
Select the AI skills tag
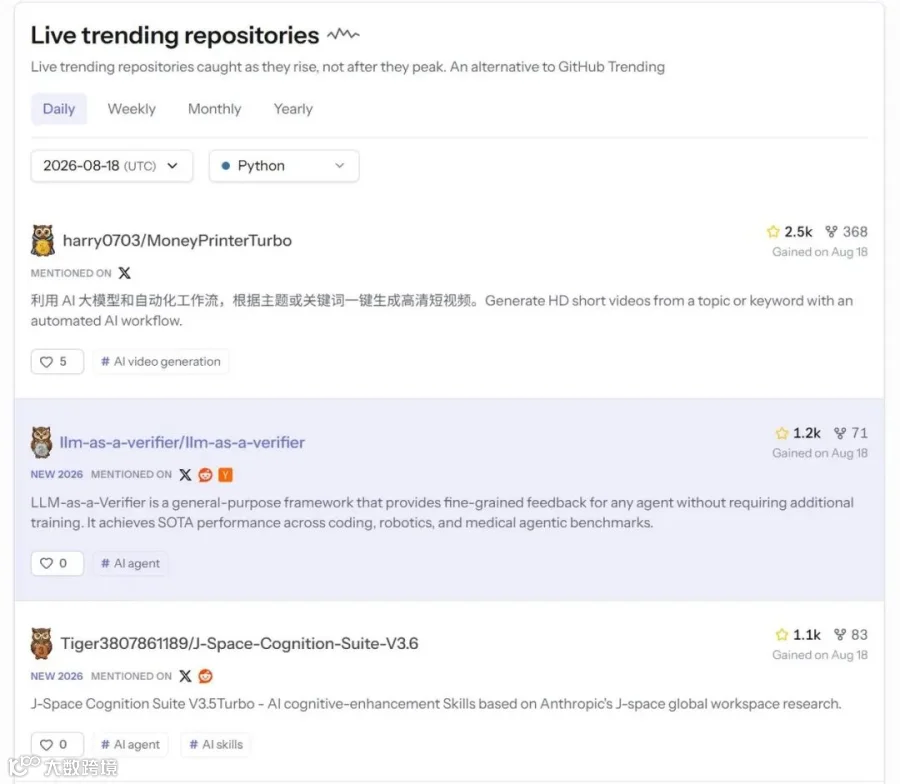(216, 744)
